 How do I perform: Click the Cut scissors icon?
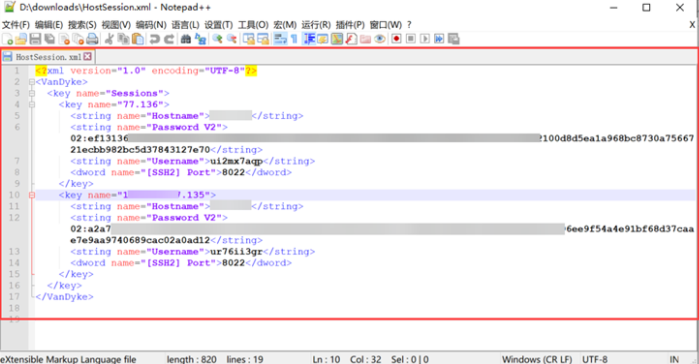tap(109, 39)
